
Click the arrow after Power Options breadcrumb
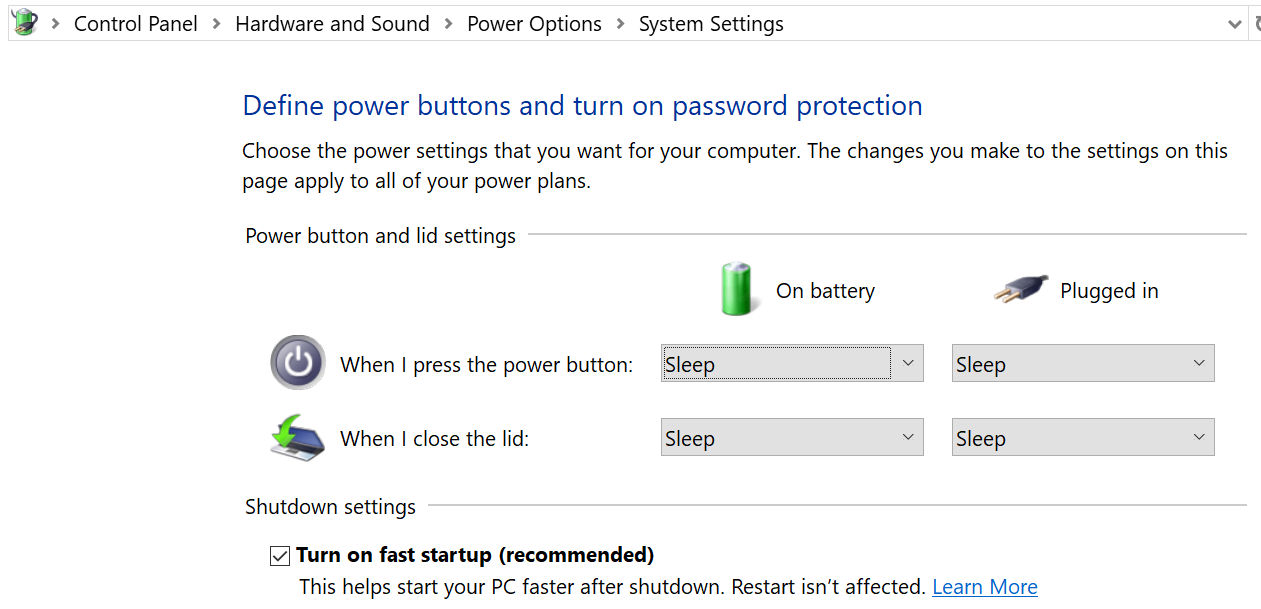coord(619,23)
